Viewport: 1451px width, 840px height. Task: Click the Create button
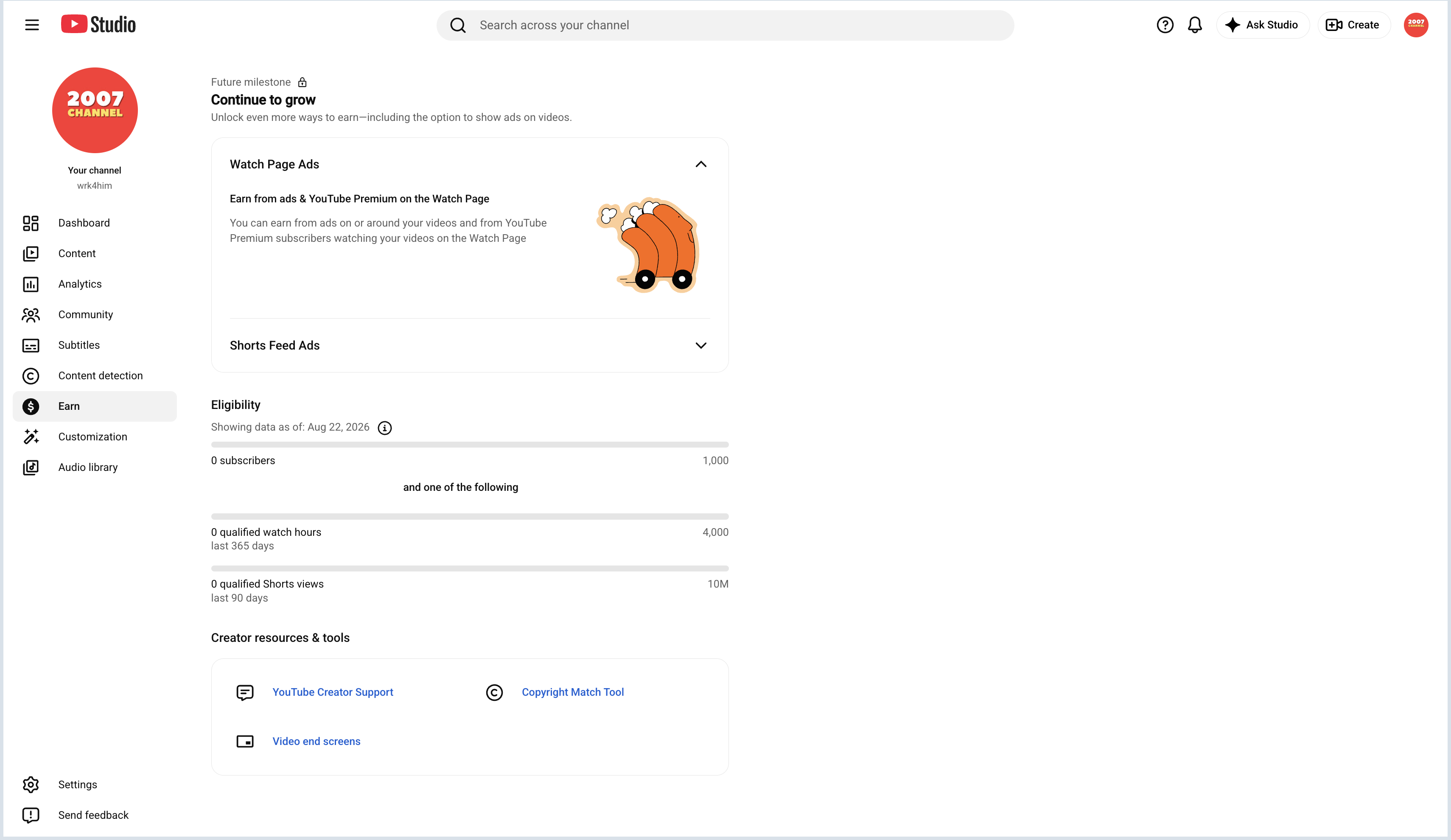click(x=1354, y=25)
